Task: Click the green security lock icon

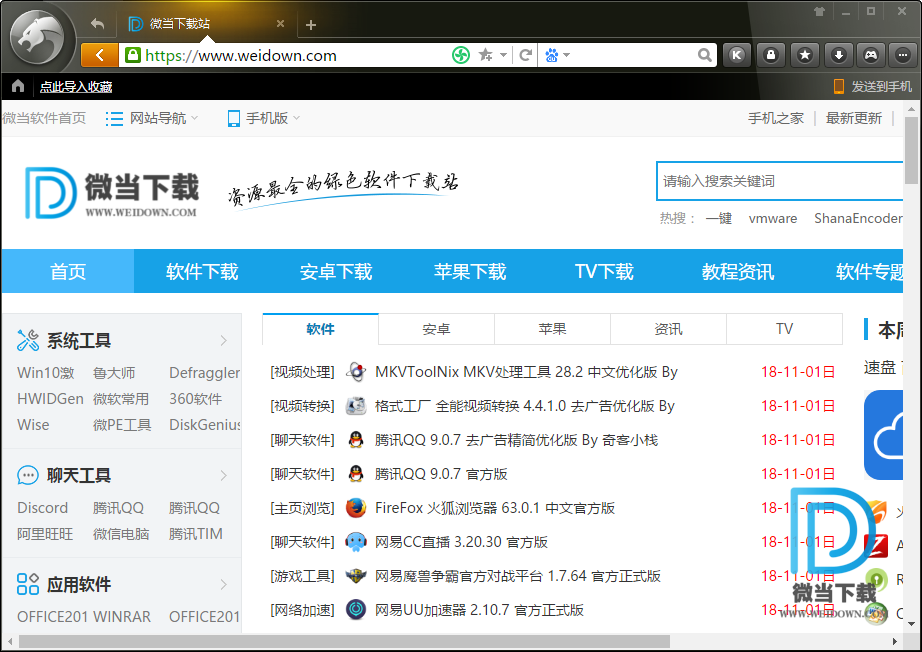Action: point(133,55)
